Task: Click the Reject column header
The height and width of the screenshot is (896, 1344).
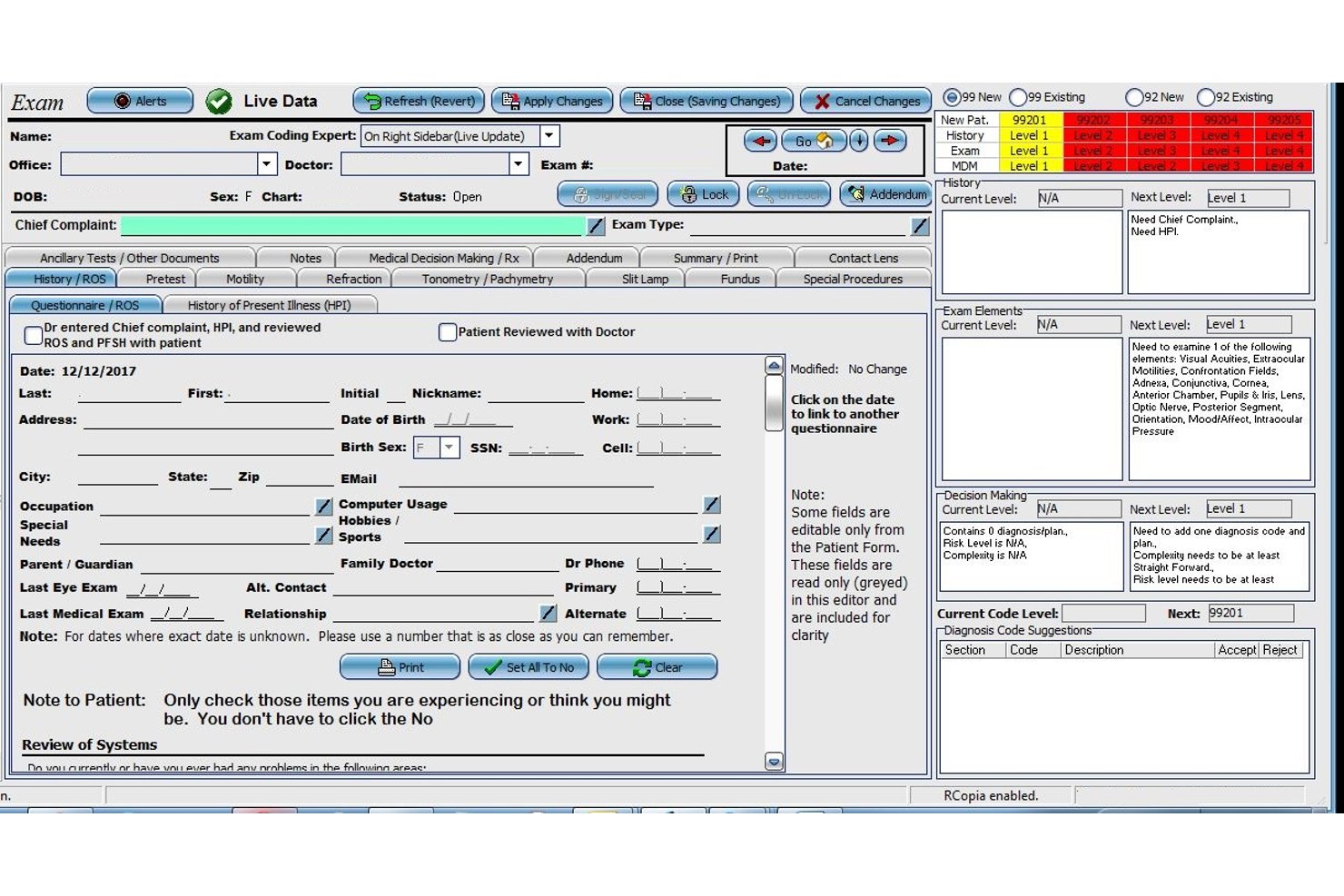Action: (1280, 650)
